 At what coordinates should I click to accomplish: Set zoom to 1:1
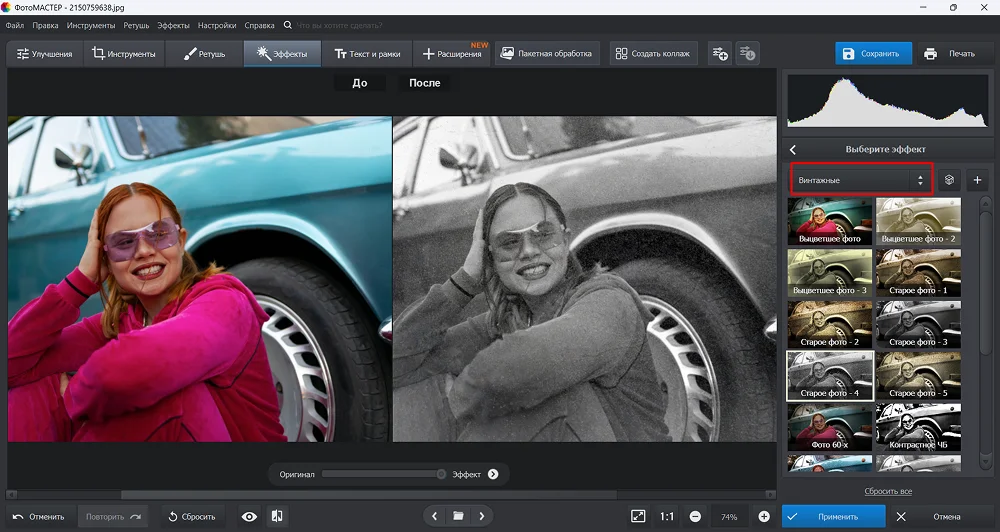667,517
